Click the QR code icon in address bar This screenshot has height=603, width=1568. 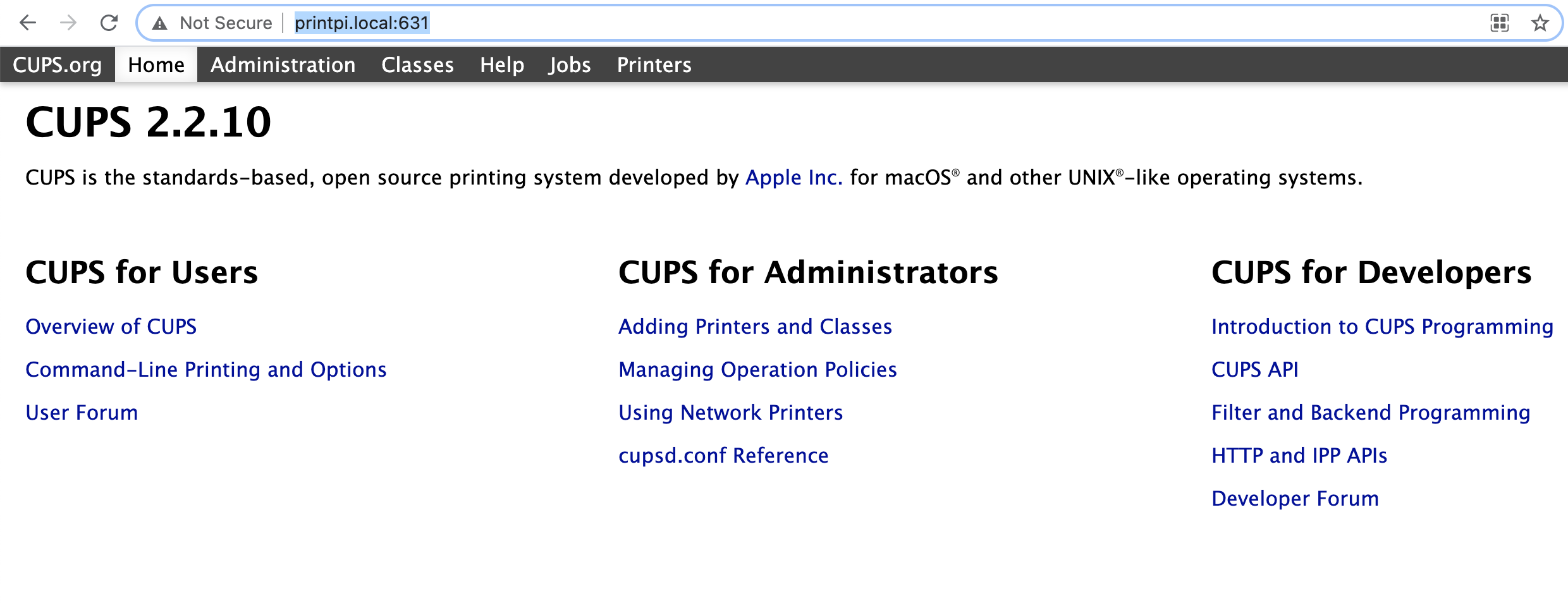(1499, 23)
